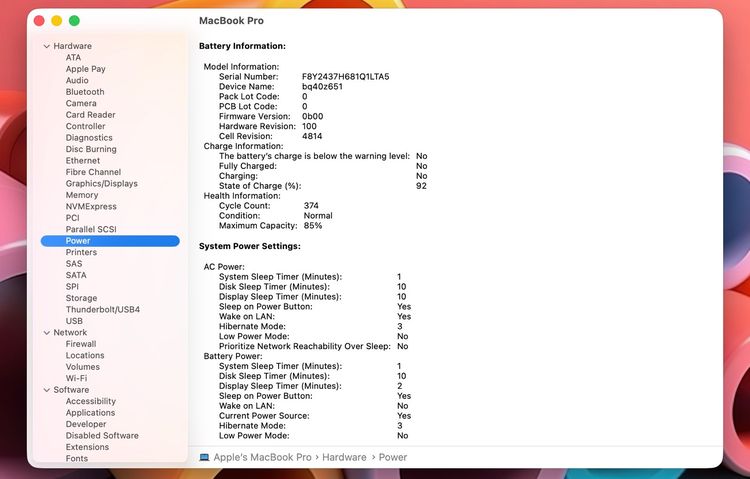Screen dimensions: 750x479
Task: Select Applications under Software
Action: click(x=90, y=413)
